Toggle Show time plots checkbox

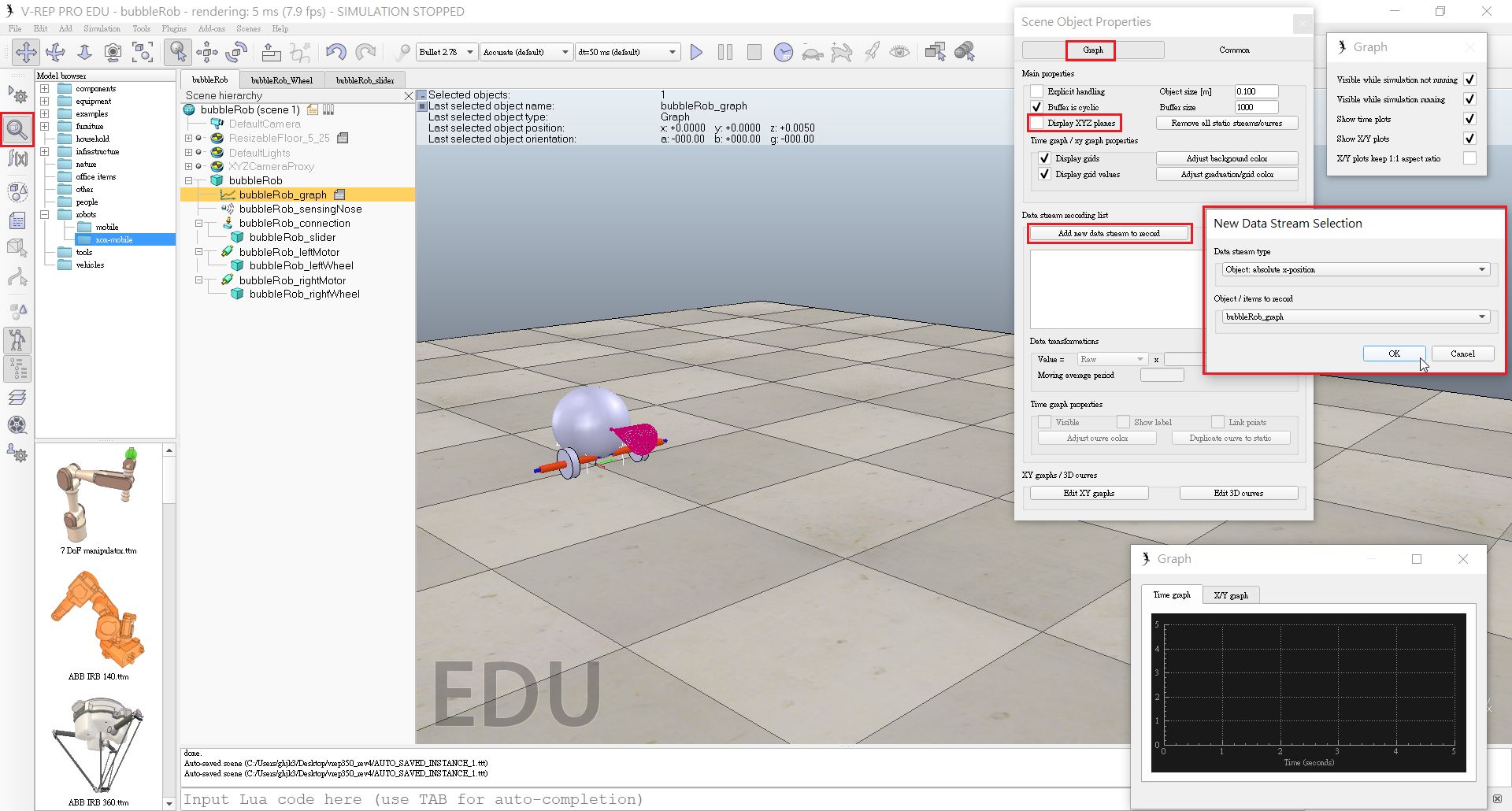coord(1469,119)
